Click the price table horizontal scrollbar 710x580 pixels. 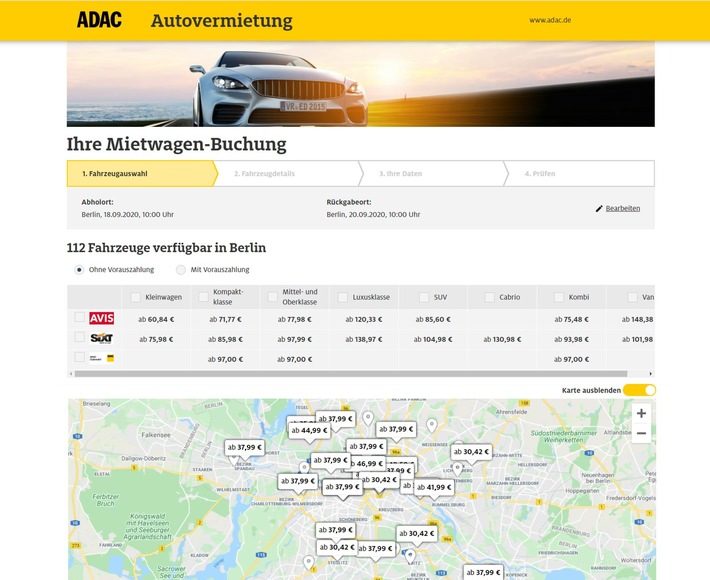coord(351,374)
